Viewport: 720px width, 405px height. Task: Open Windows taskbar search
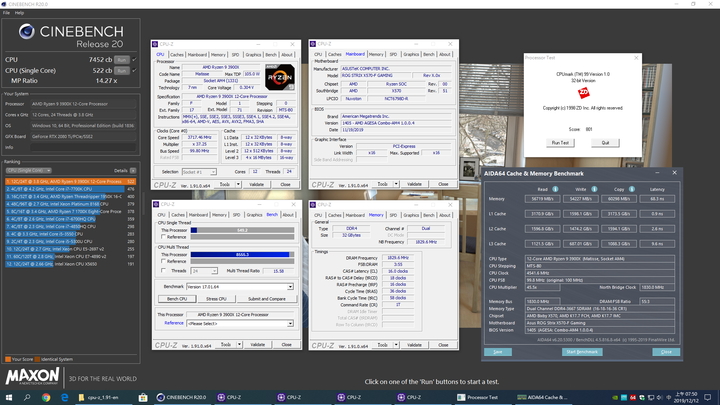(x=27, y=397)
